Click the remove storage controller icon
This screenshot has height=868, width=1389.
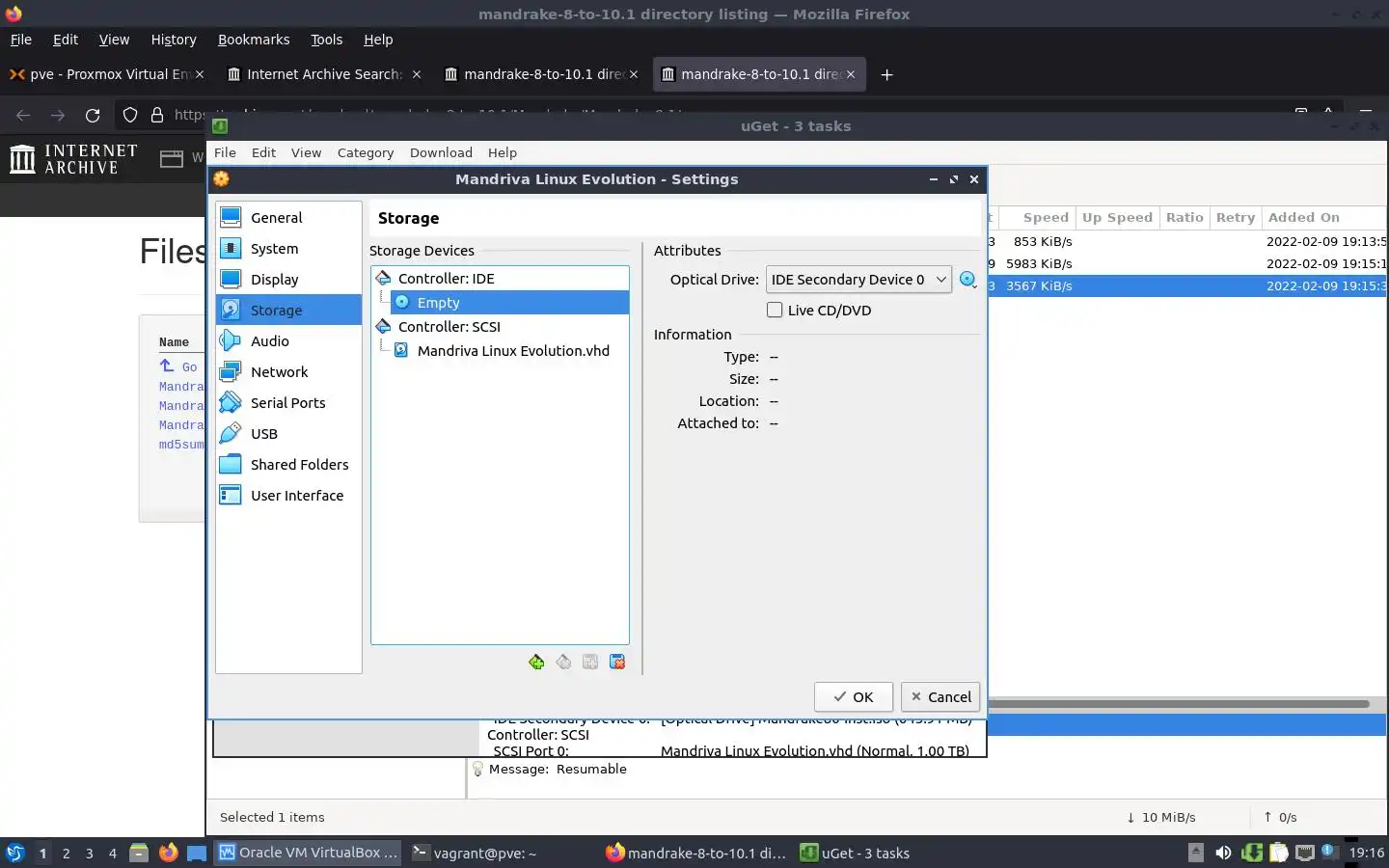(x=563, y=662)
